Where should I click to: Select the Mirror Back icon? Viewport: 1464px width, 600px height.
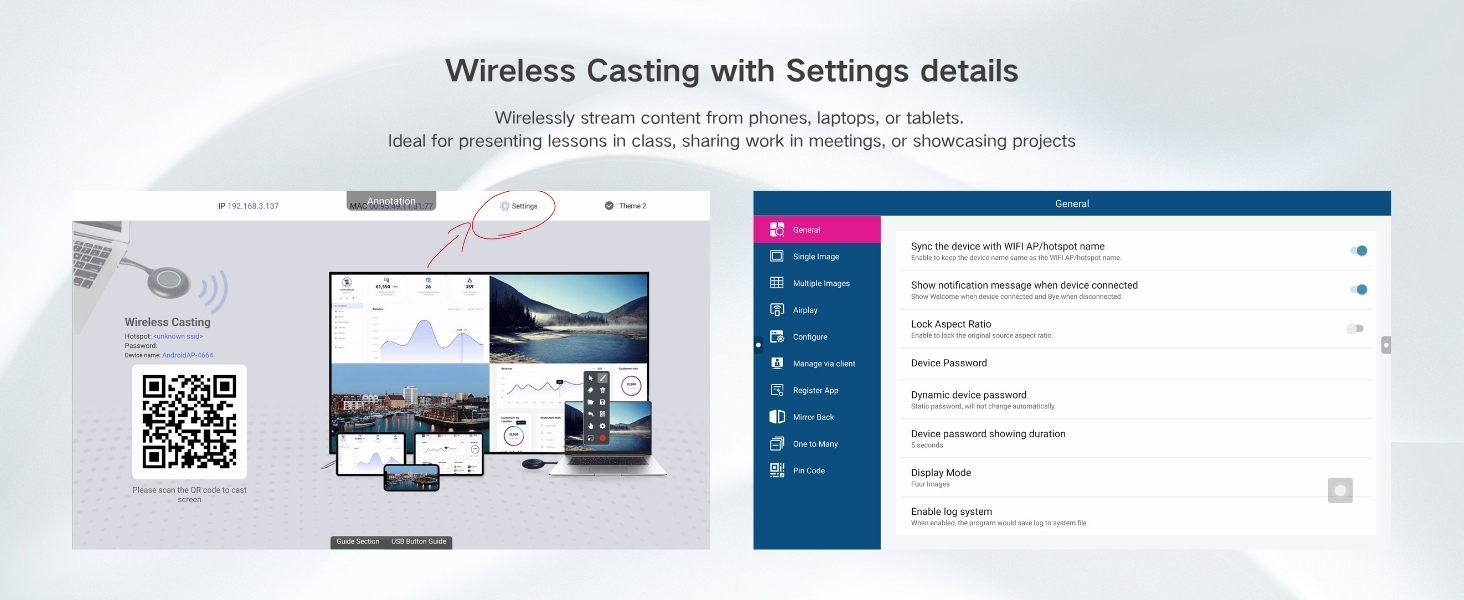click(x=777, y=417)
